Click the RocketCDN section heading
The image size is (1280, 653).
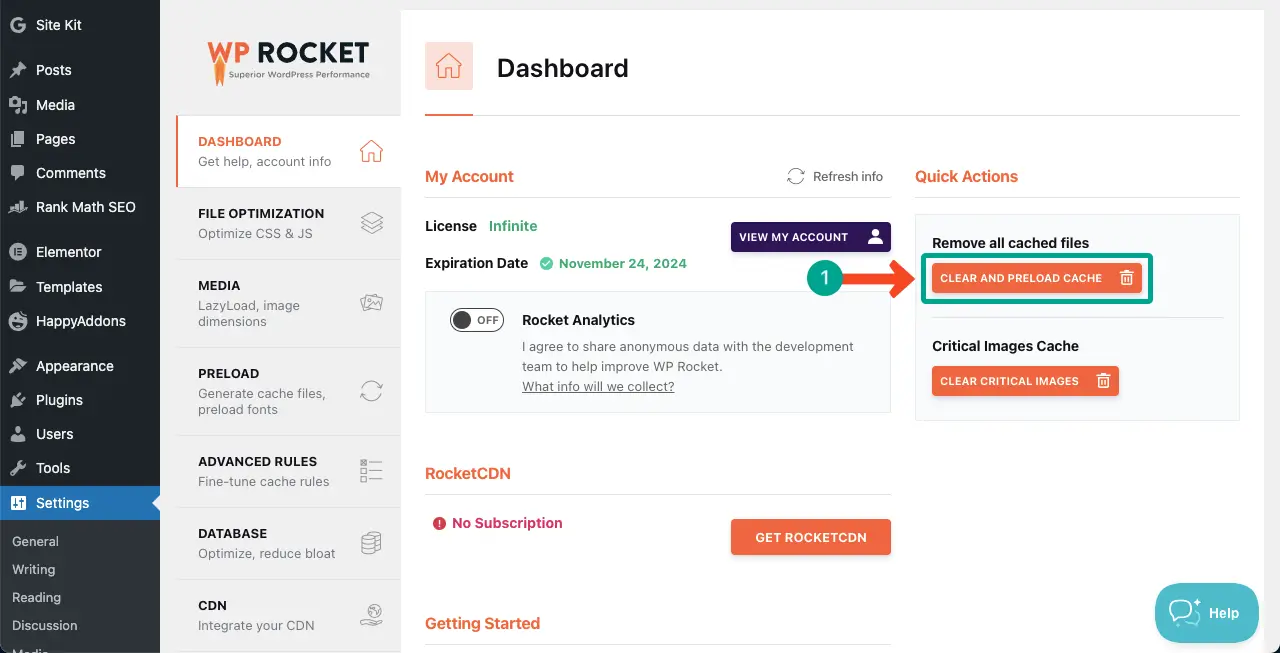click(x=468, y=473)
